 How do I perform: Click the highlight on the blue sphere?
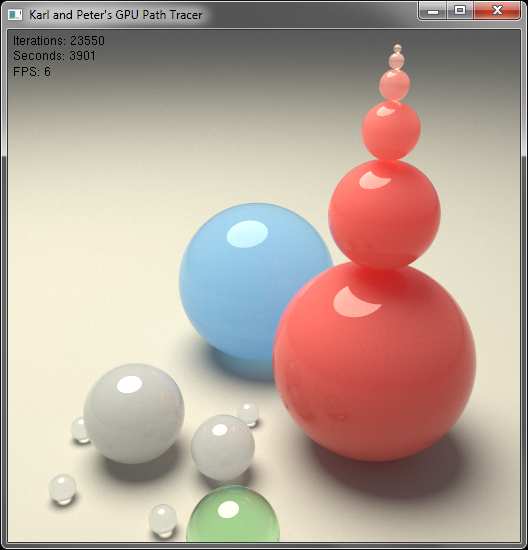[x=247, y=234]
